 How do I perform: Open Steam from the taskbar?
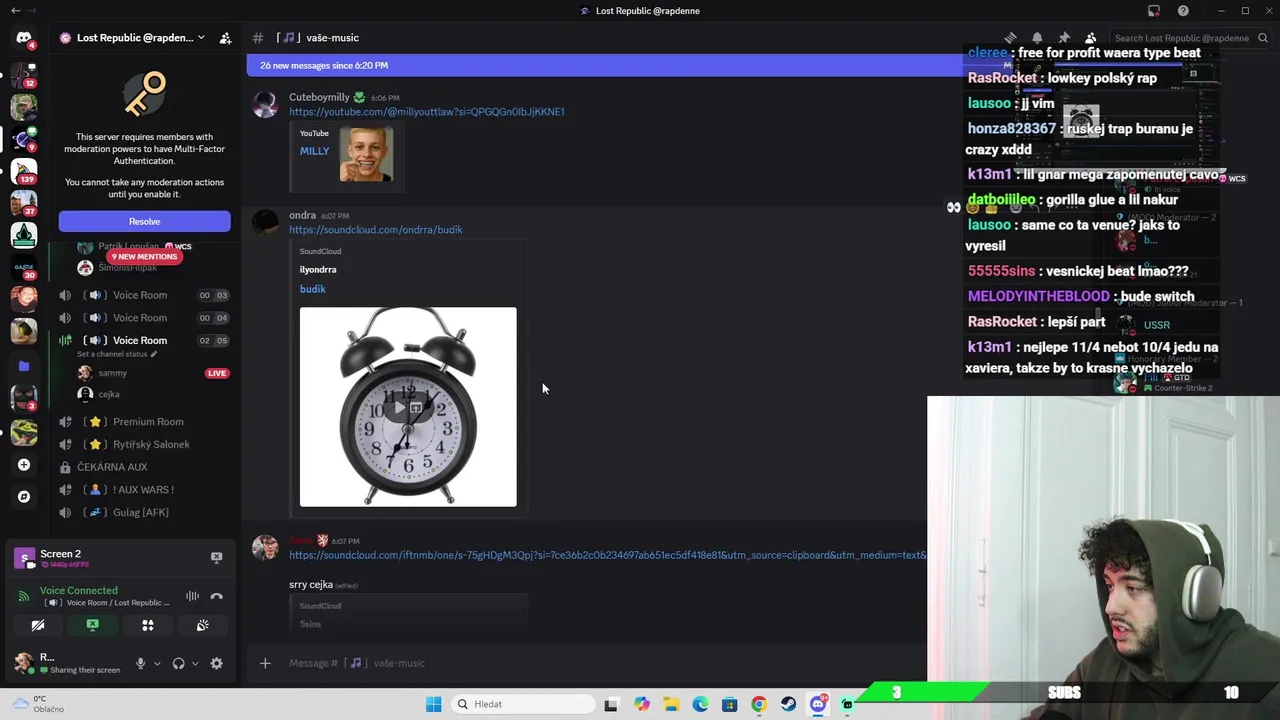coord(788,704)
